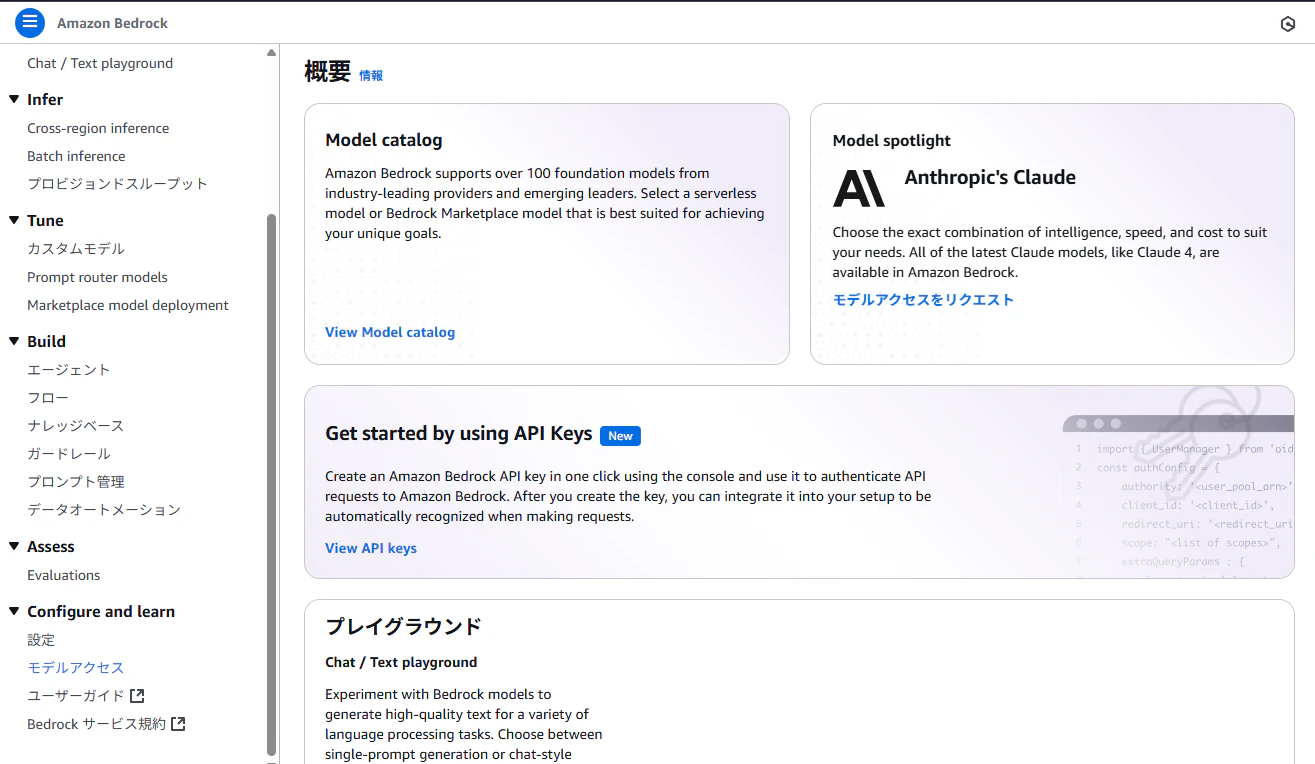Click the code snippet illustration
The height and width of the screenshot is (764, 1315).
[1178, 481]
